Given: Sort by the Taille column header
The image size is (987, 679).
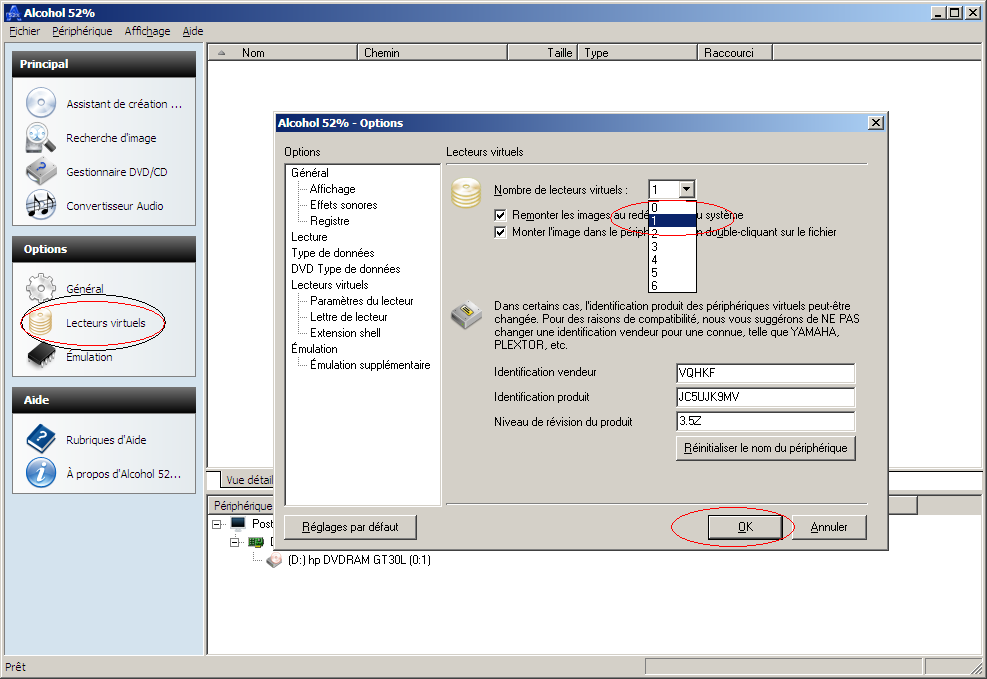Looking at the screenshot, I should [x=543, y=53].
